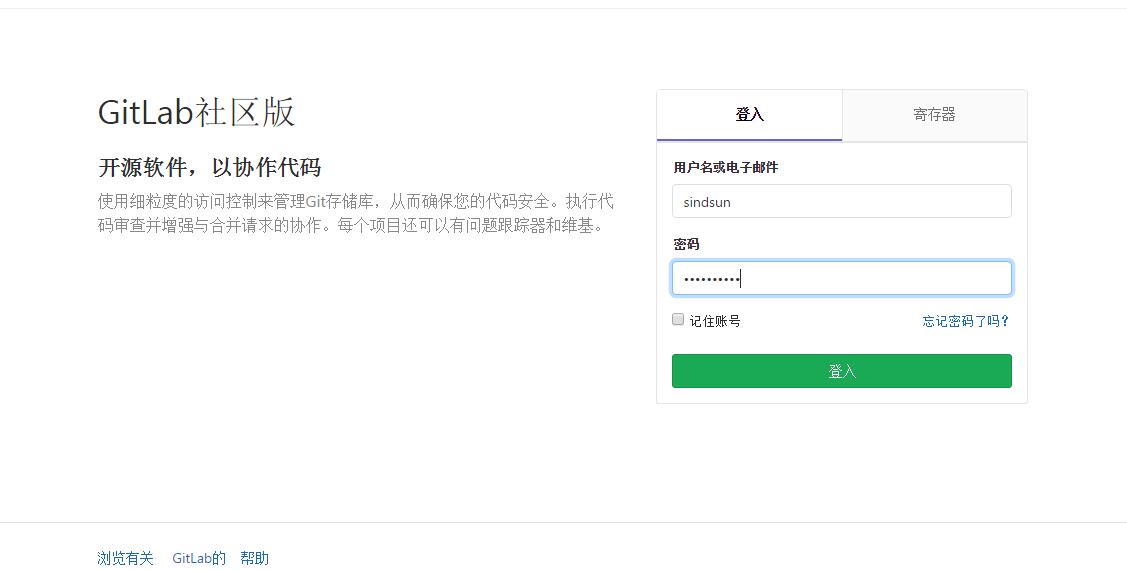Open the 帮助 footer link
Viewport: 1127px width, 570px height.
click(254, 558)
